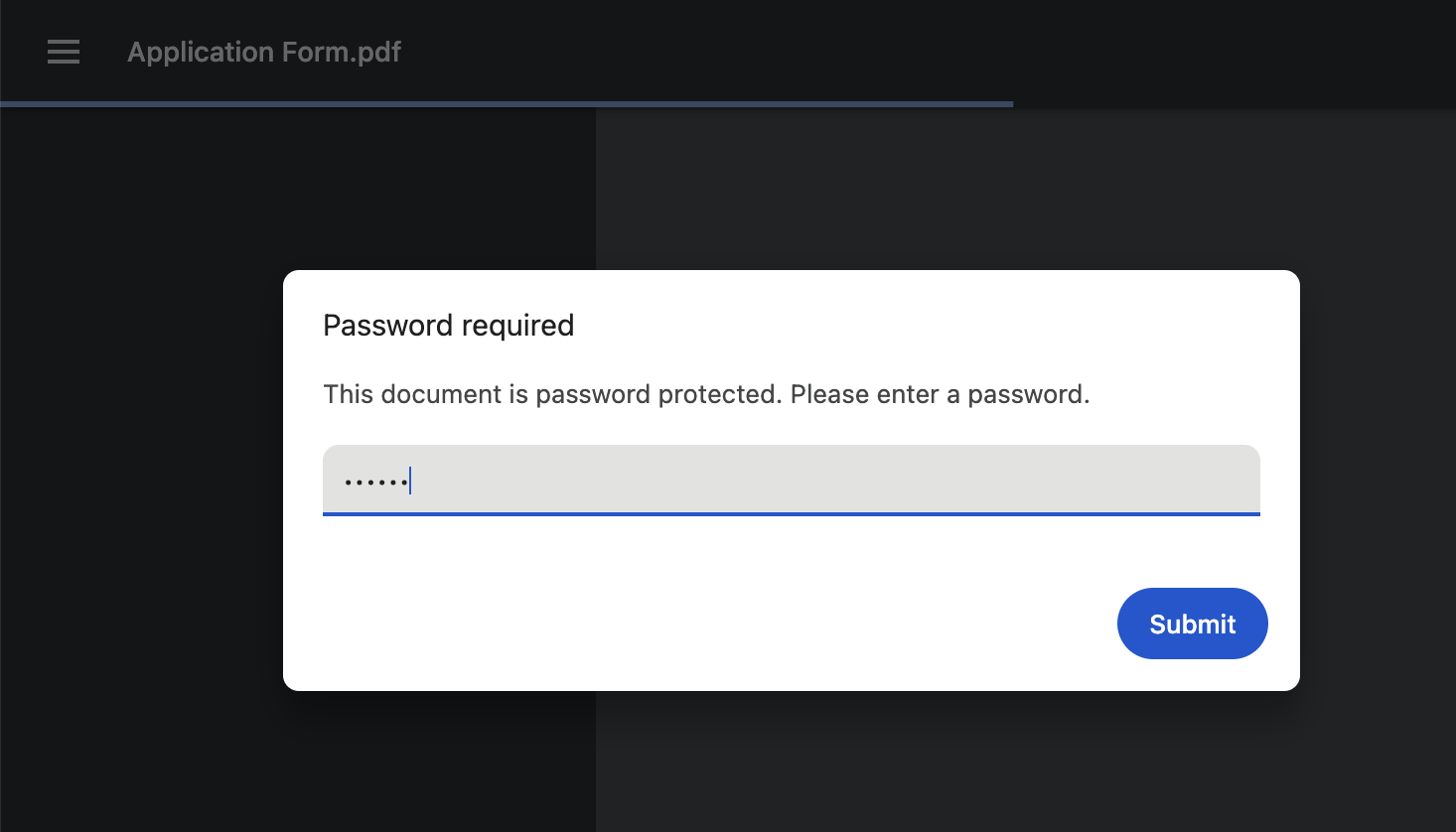The height and width of the screenshot is (832, 1456).
Task: Click the Application Form.pdf title
Action: coord(264,52)
